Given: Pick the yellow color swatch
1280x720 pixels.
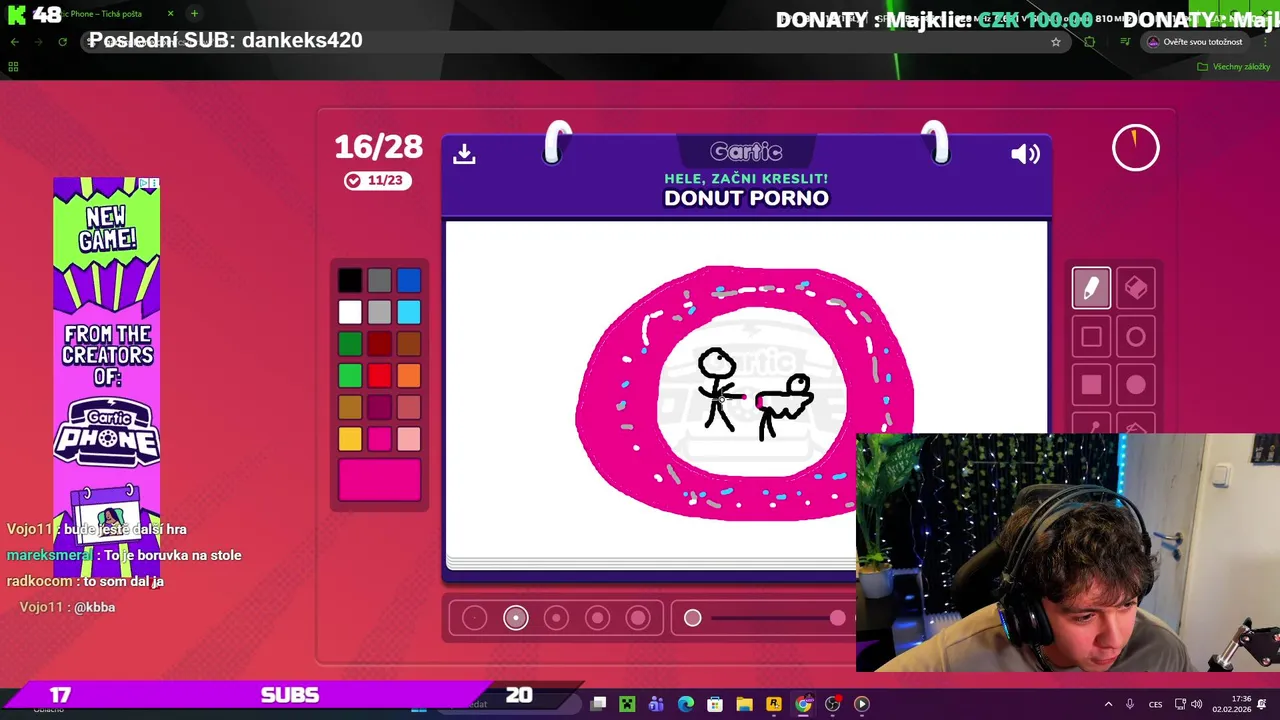Looking at the screenshot, I should click(x=350, y=439).
